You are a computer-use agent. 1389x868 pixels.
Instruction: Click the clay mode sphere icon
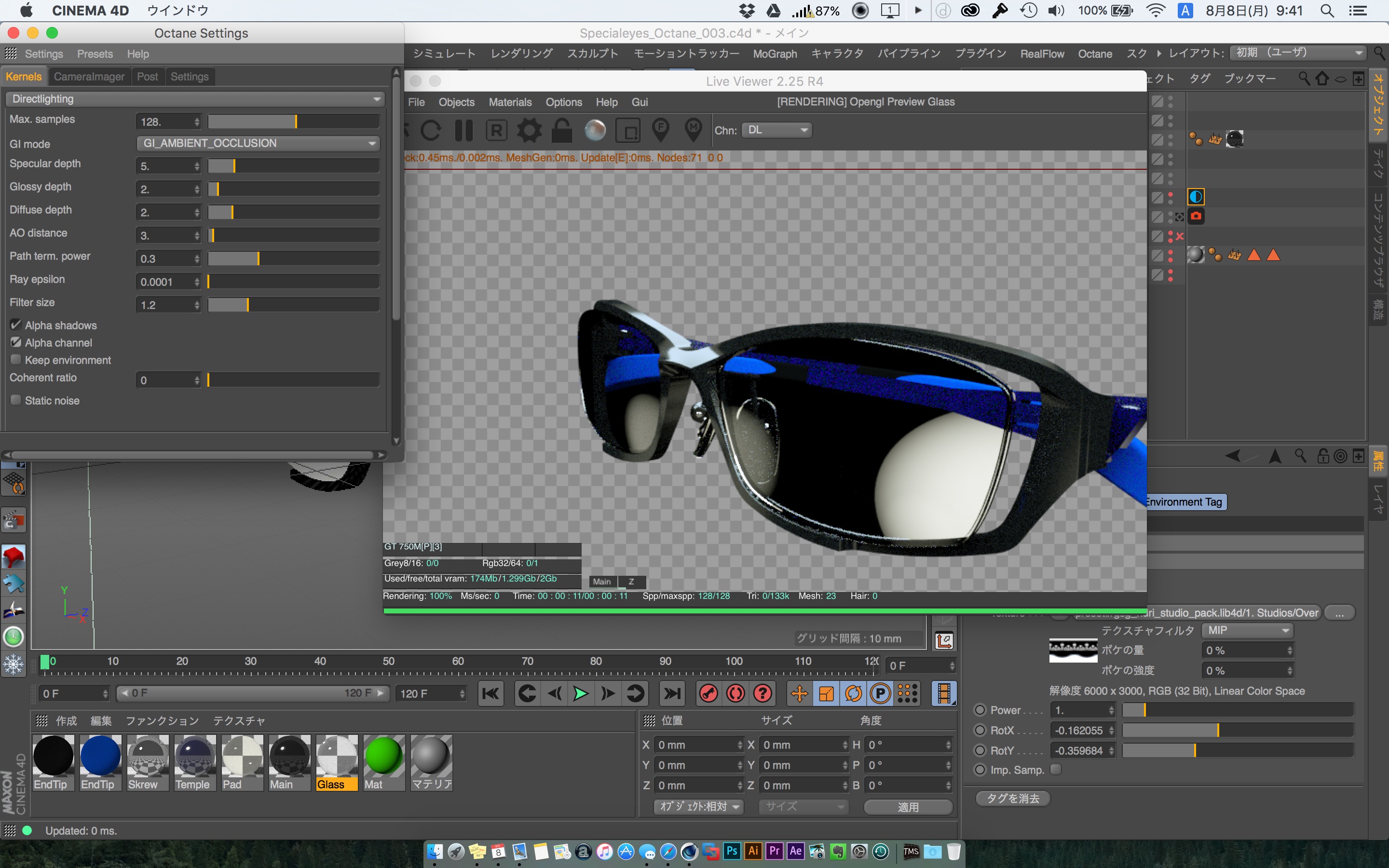coord(595,130)
